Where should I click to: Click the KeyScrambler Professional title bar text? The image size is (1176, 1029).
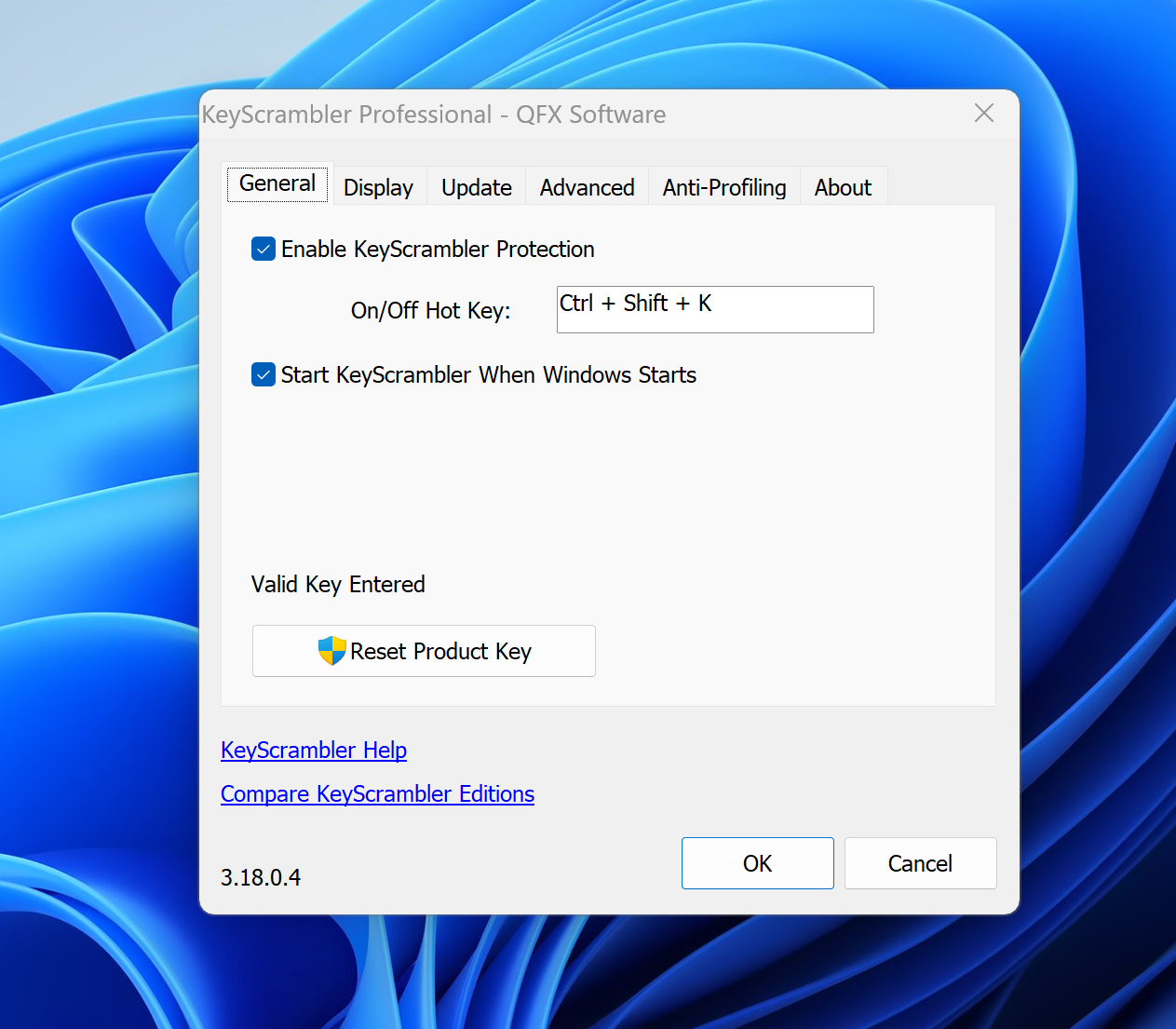coord(434,115)
